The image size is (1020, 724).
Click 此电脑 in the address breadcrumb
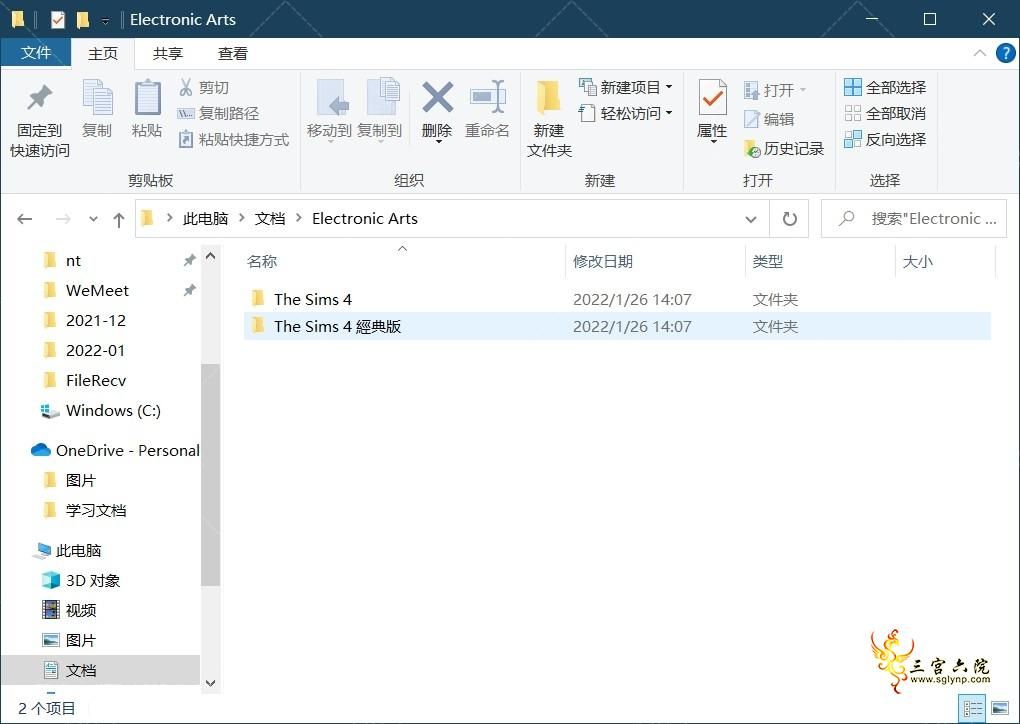(205, 219)
